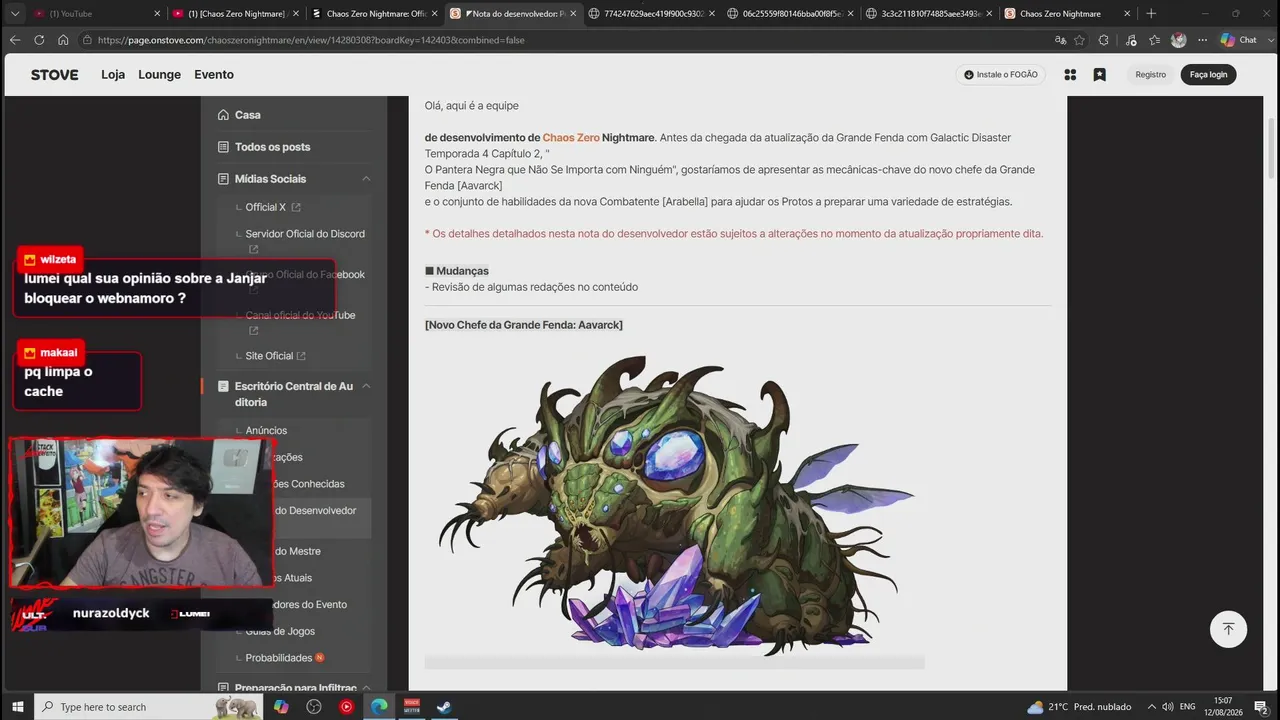
Task: Collapse the Escritório Central de Auditoria section
Action: [366, 386]
